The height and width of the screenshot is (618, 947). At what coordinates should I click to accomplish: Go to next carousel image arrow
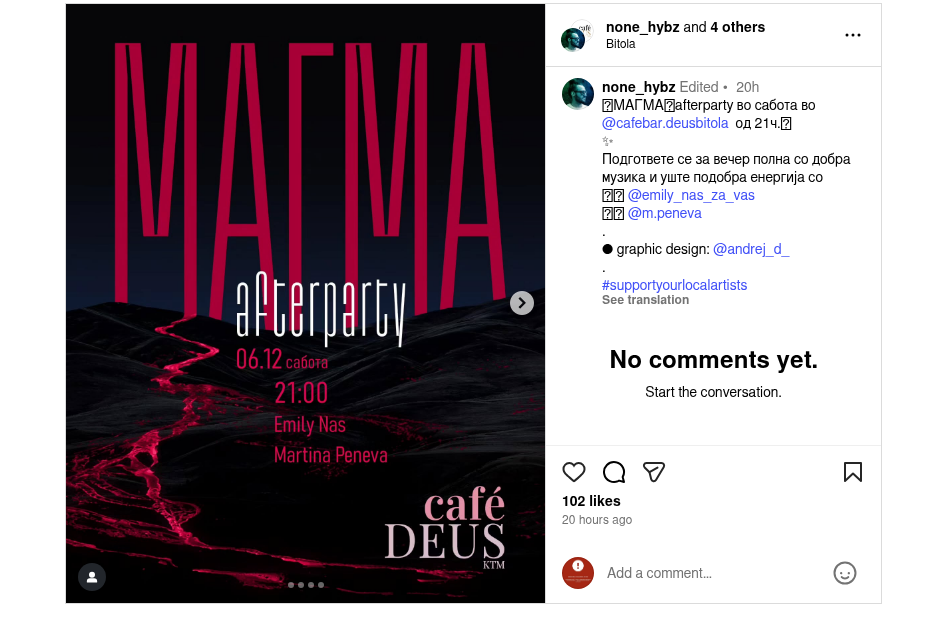coord(521,303)
